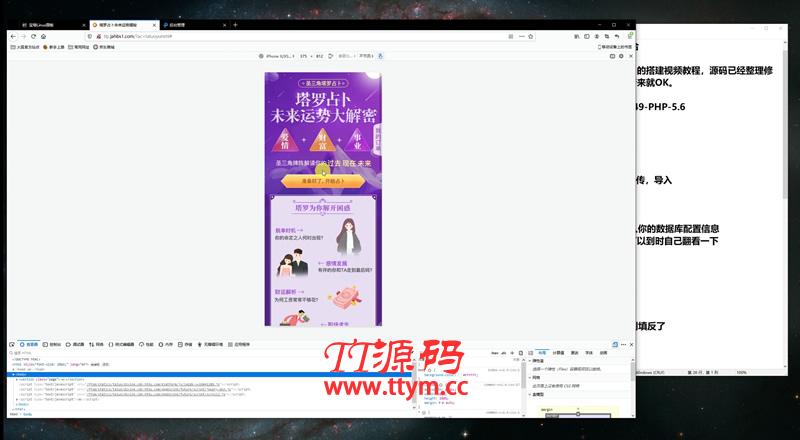Bookmark this page with the star icon
The height and width of the screenshot is (440, 800).
(531, 37)
